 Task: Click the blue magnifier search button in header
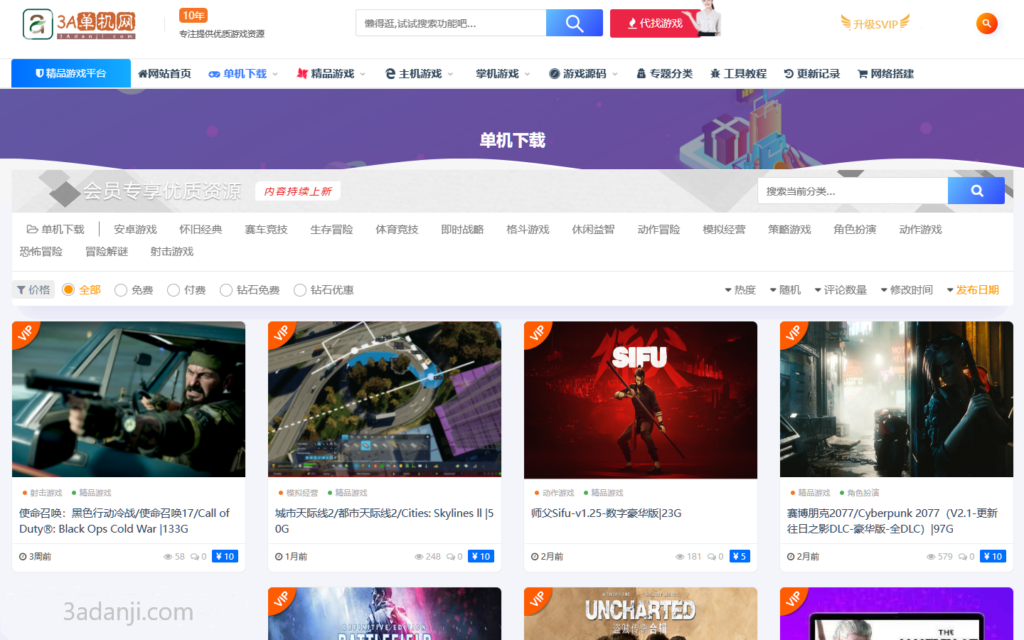tap(574, 24)
